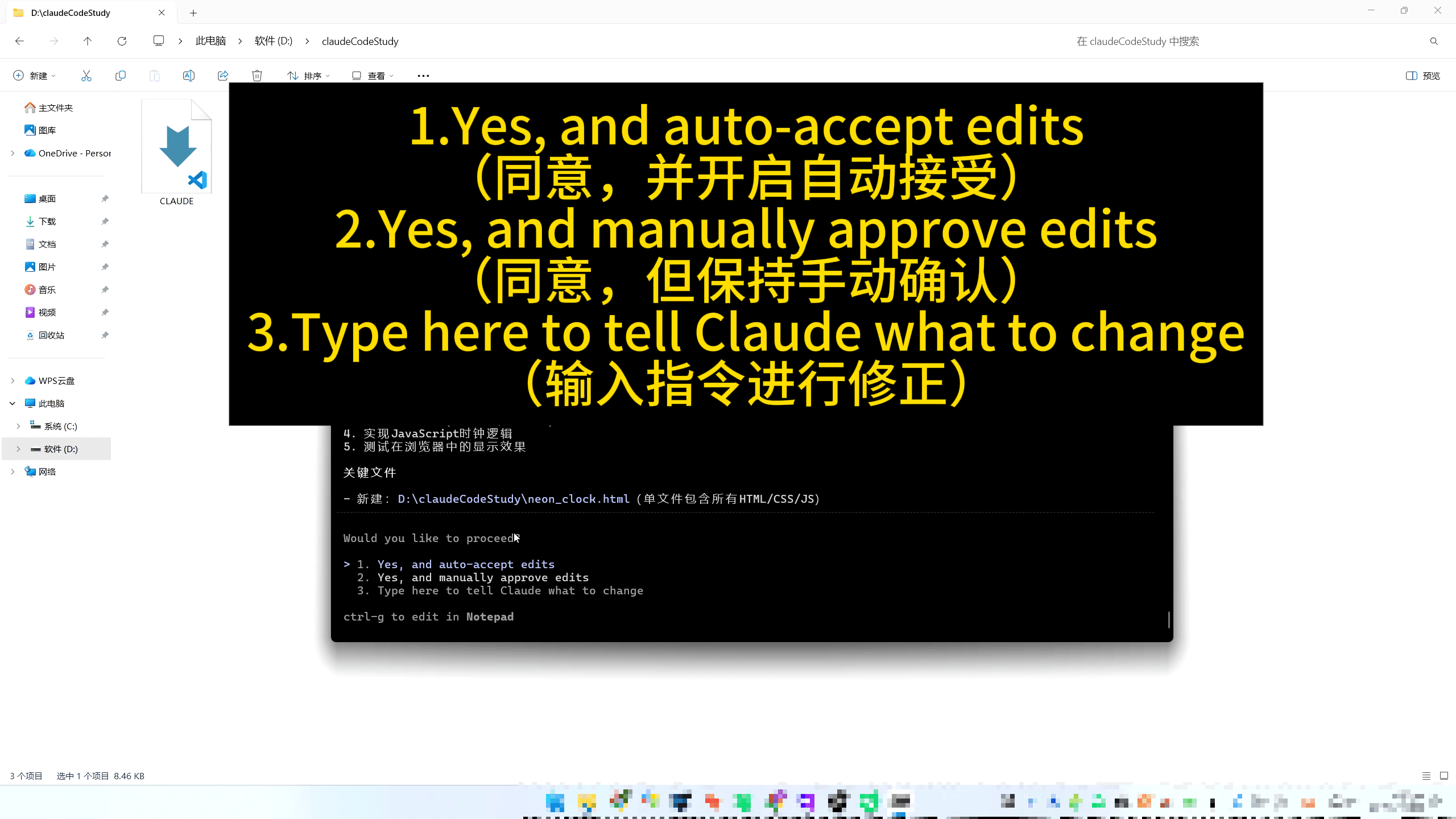The image size is (1456, 819).
Task: Open a new tab with plus button
Action: tap(193, 13)
